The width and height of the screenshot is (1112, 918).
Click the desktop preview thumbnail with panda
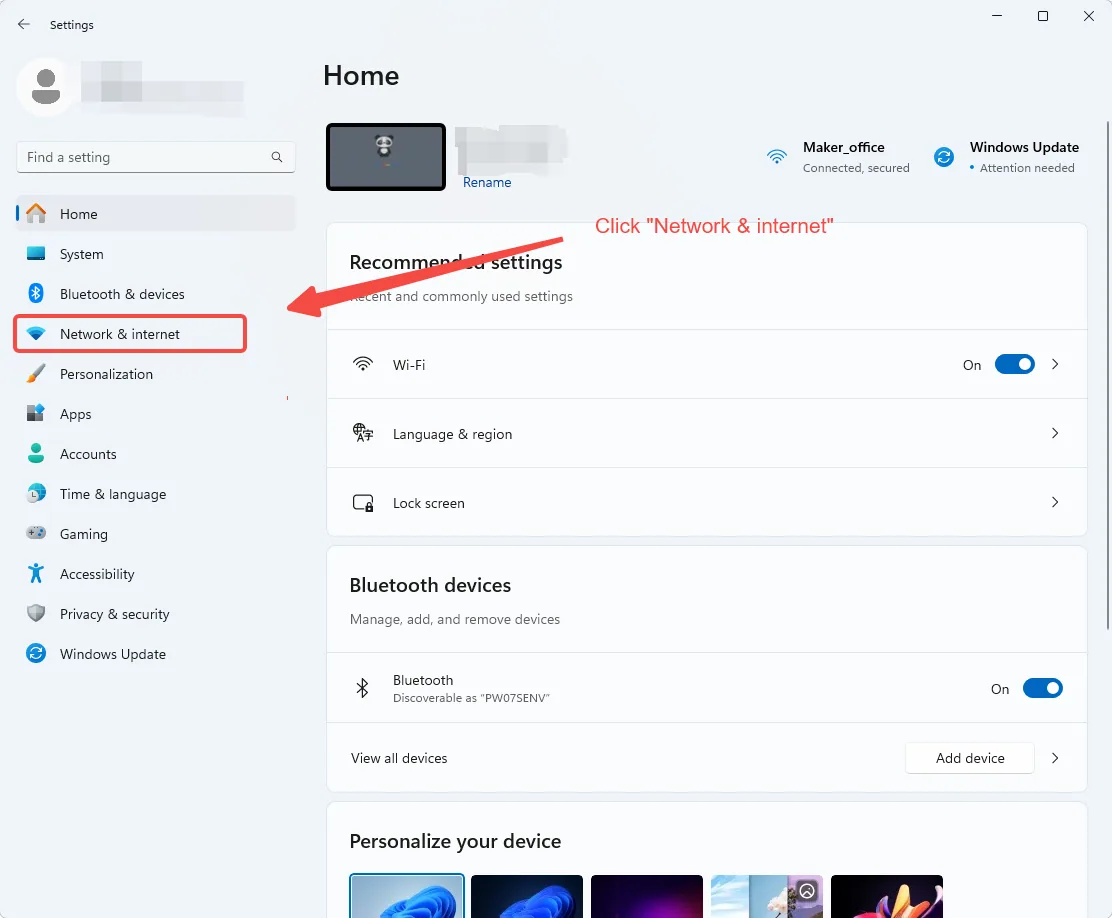[386, 157]
